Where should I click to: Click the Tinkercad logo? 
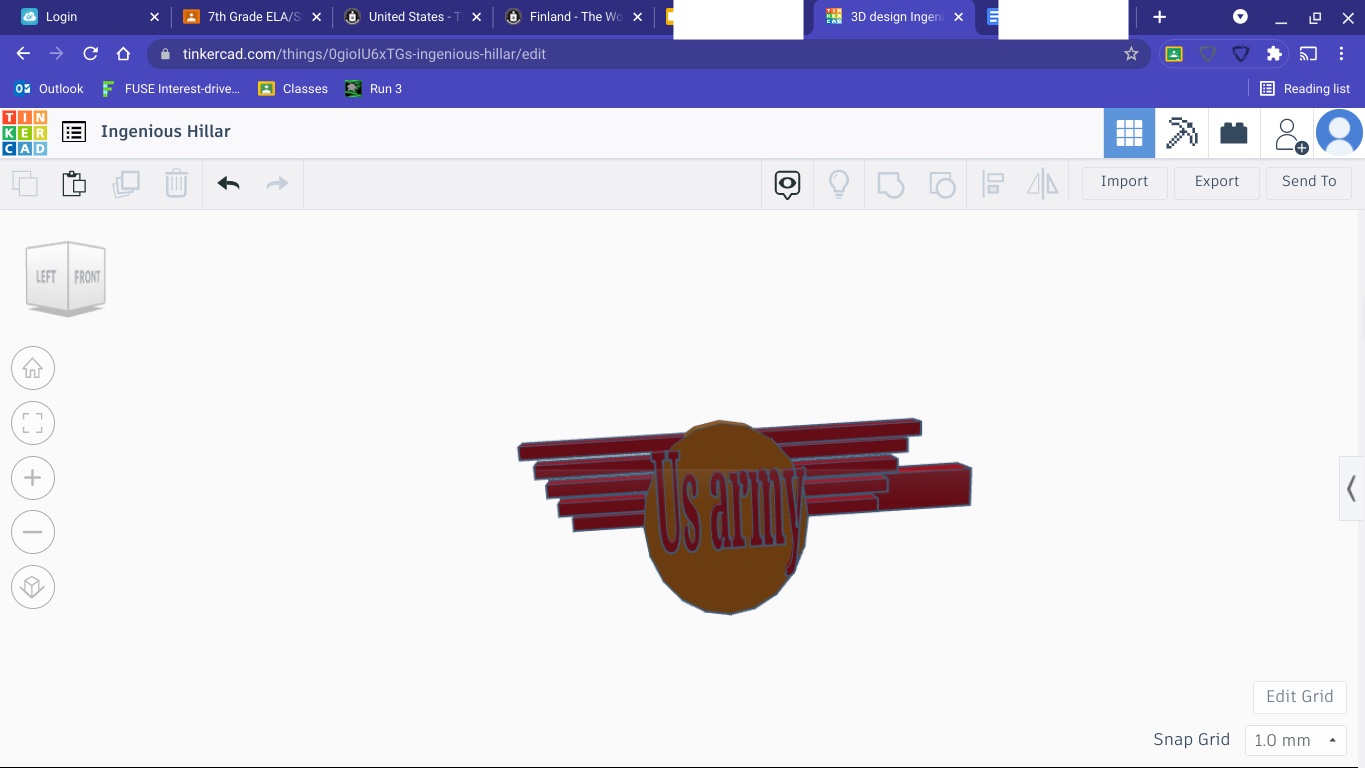[x=25, y=133]
